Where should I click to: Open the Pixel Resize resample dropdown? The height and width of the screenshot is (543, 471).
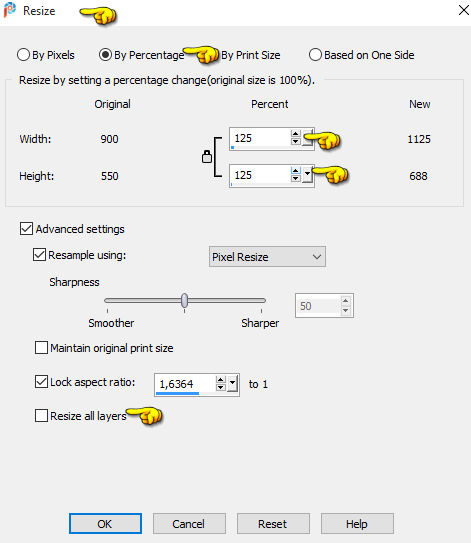267,257
